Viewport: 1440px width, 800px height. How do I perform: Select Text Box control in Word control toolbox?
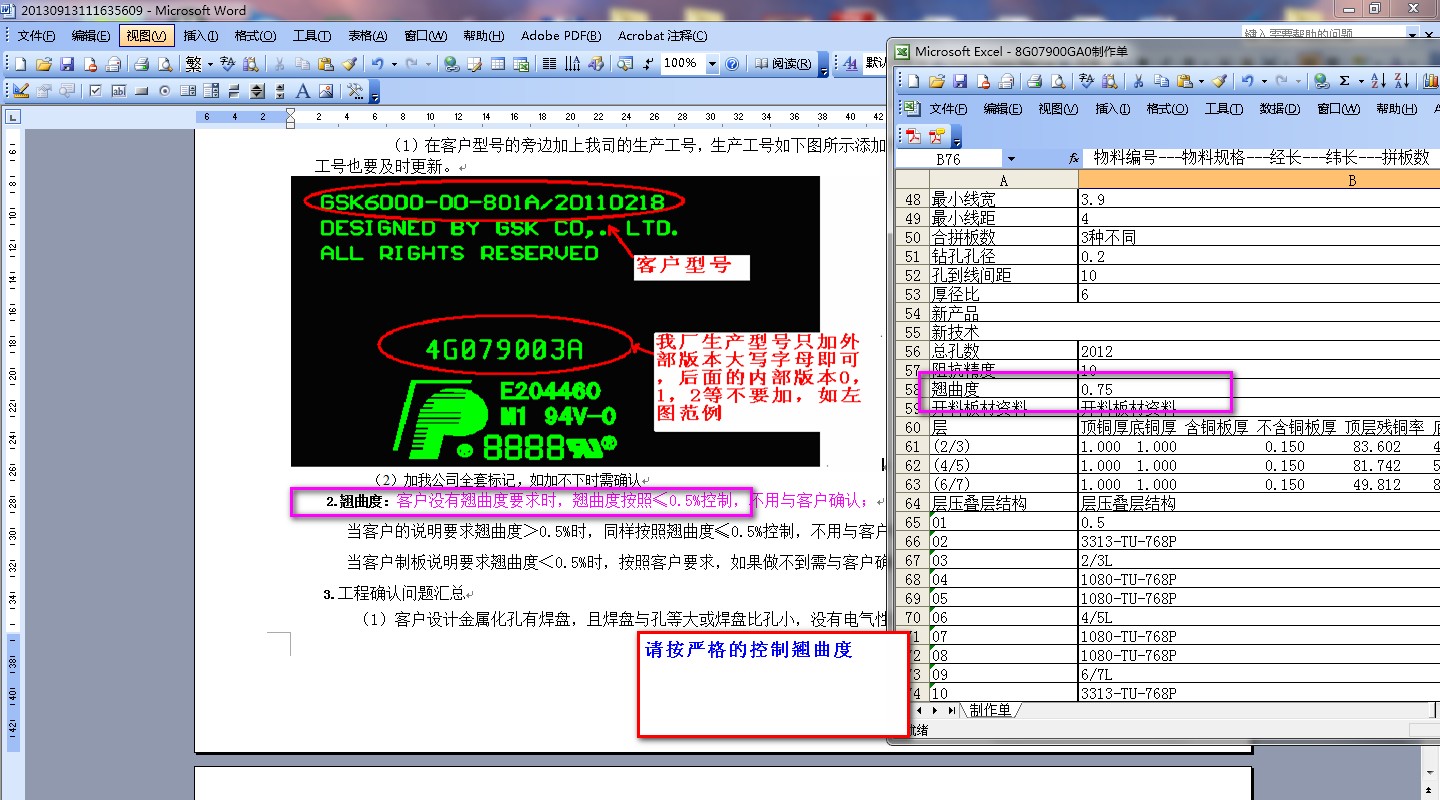click(x=118, y=91)
